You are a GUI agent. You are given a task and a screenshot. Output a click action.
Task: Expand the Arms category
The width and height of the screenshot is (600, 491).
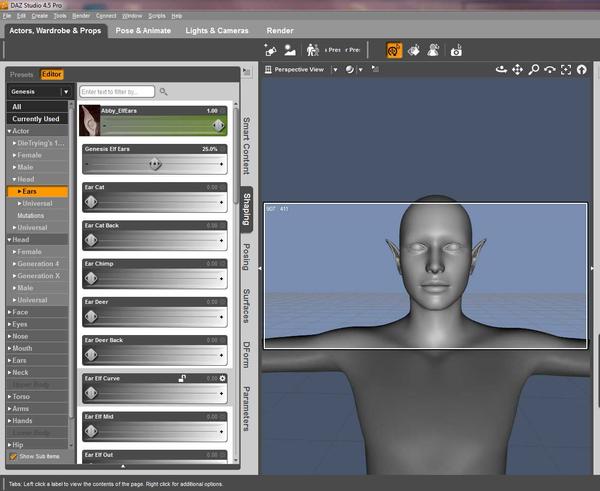(x=10, y=409)
